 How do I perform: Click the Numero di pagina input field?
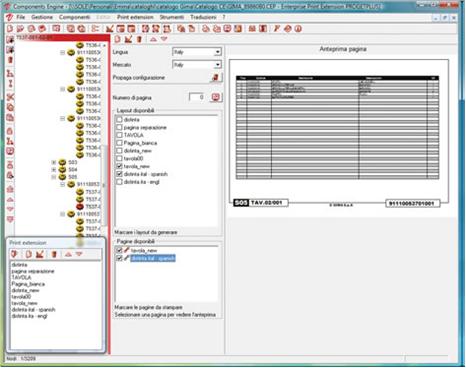pos(197,97)
